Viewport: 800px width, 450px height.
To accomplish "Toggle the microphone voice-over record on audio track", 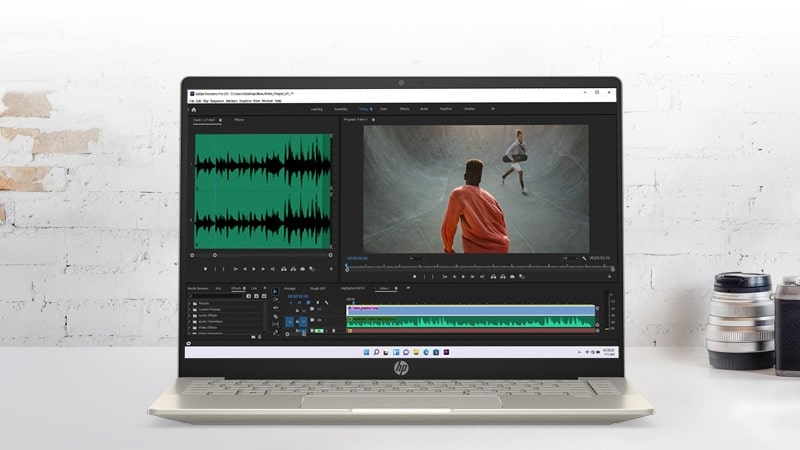I will pos(334,331).
